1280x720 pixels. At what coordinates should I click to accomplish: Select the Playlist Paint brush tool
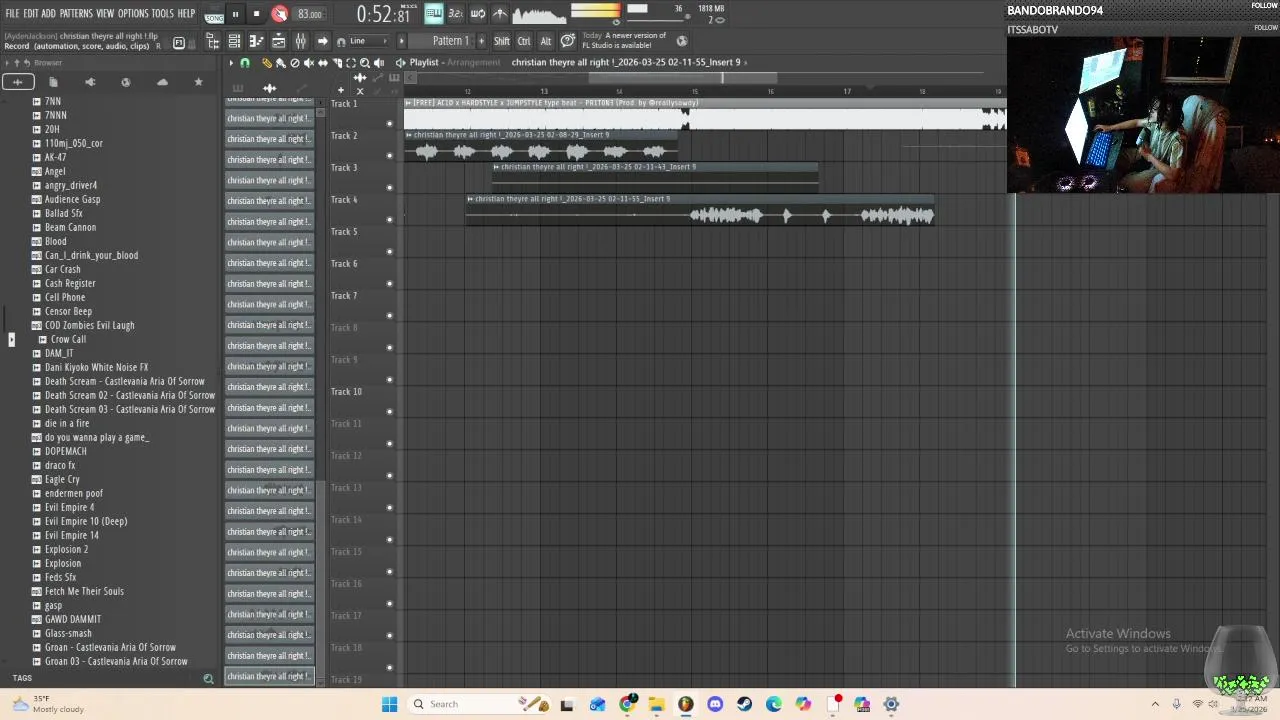(280, 63)
